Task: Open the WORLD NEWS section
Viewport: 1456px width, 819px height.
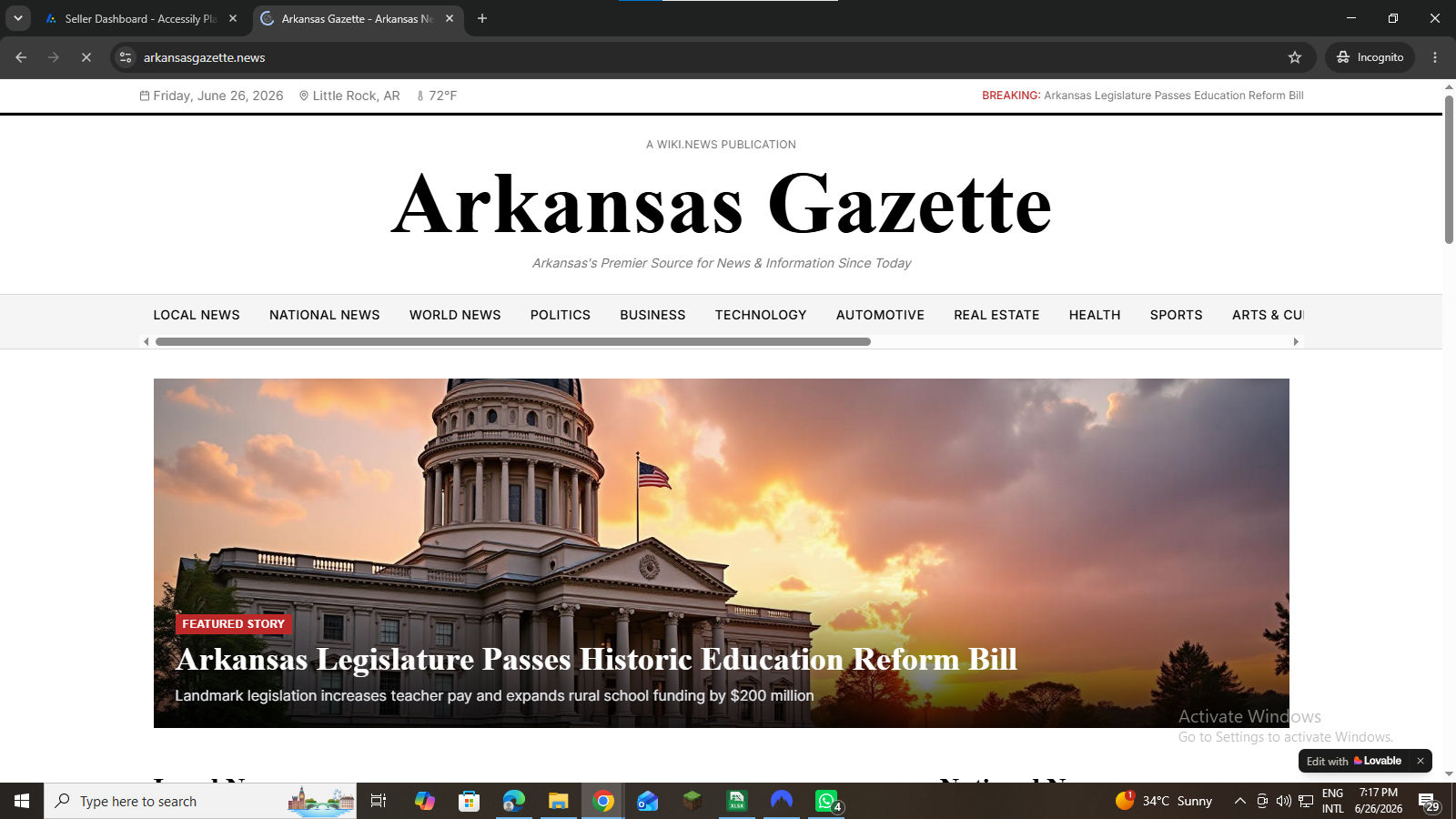Action: [455, 315]
